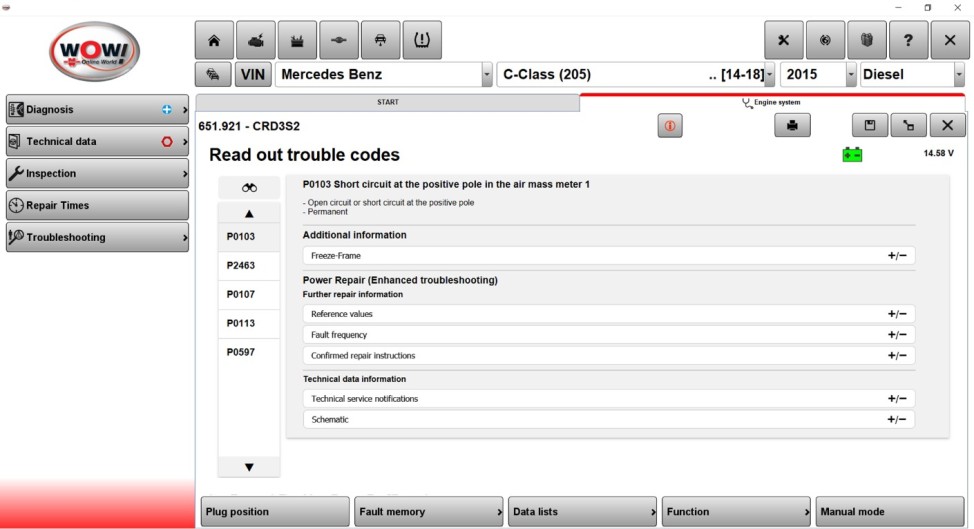Open the Fault memory button

coord(429,512)
